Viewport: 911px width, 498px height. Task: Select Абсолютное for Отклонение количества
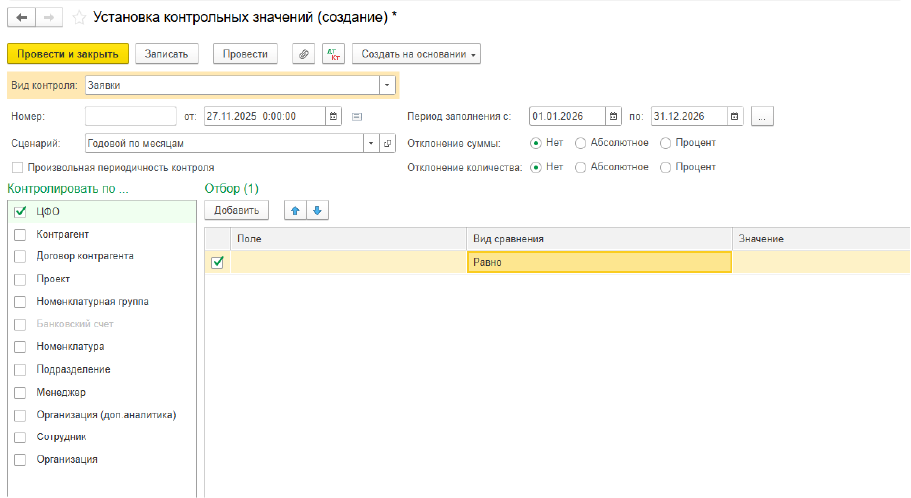[x=580, y=167]
